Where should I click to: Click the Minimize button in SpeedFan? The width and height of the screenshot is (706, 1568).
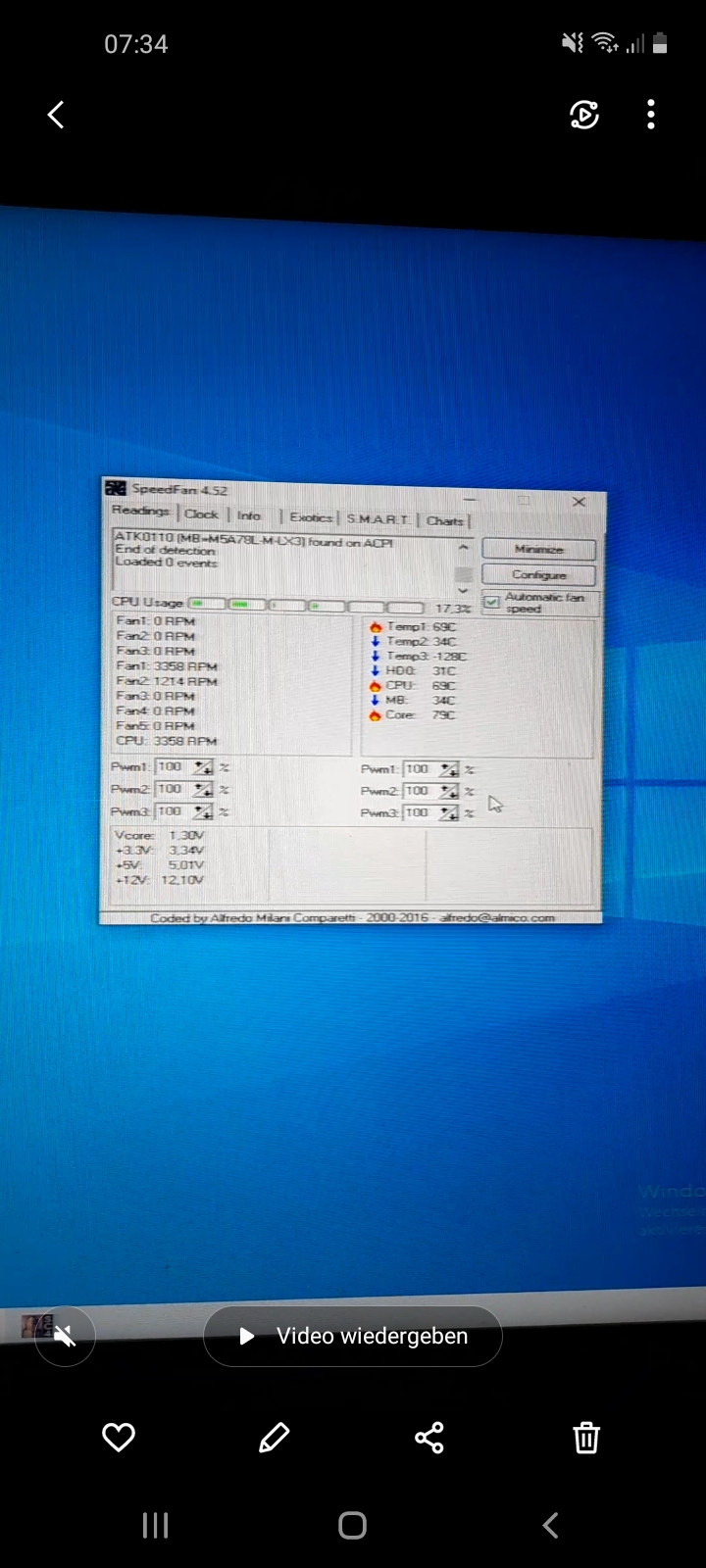click(538, 550)
